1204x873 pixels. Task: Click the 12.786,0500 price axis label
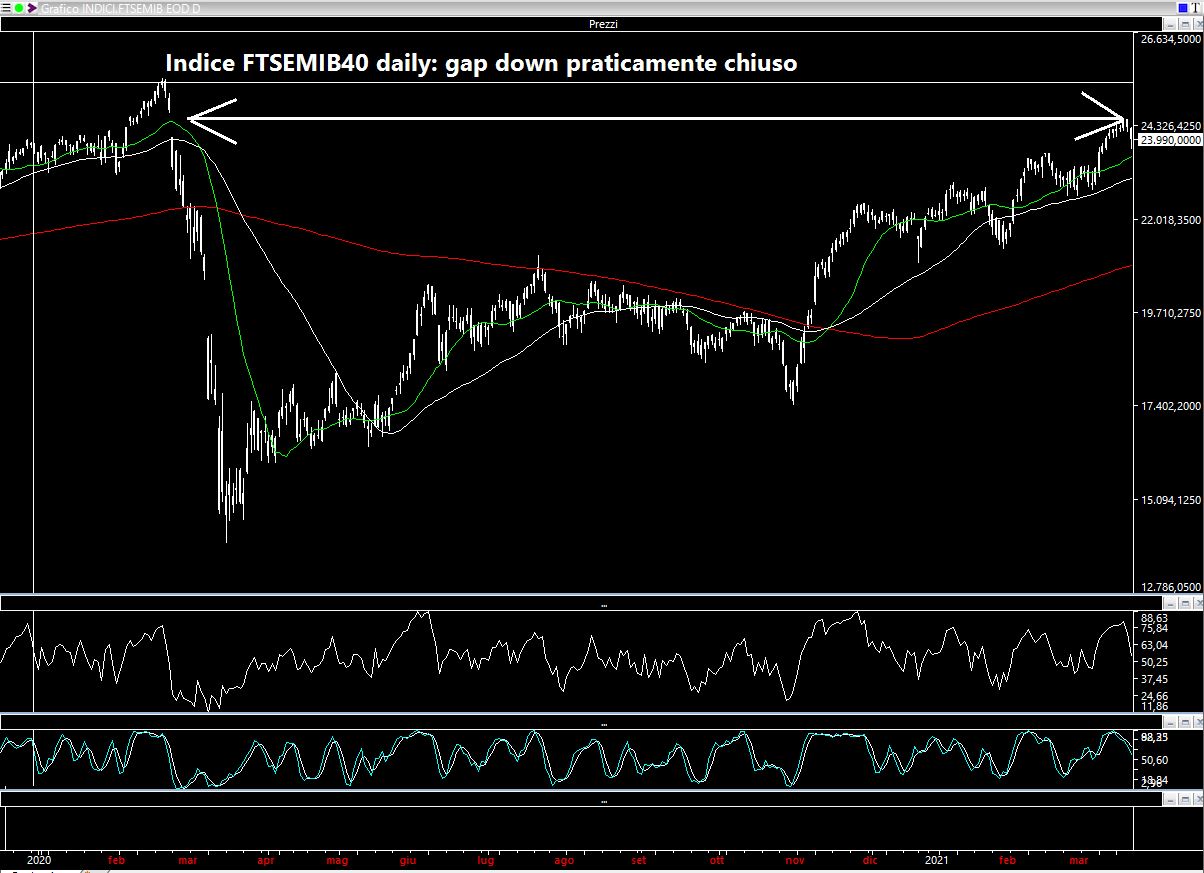pyautogui.click(x=1170, y=586)
